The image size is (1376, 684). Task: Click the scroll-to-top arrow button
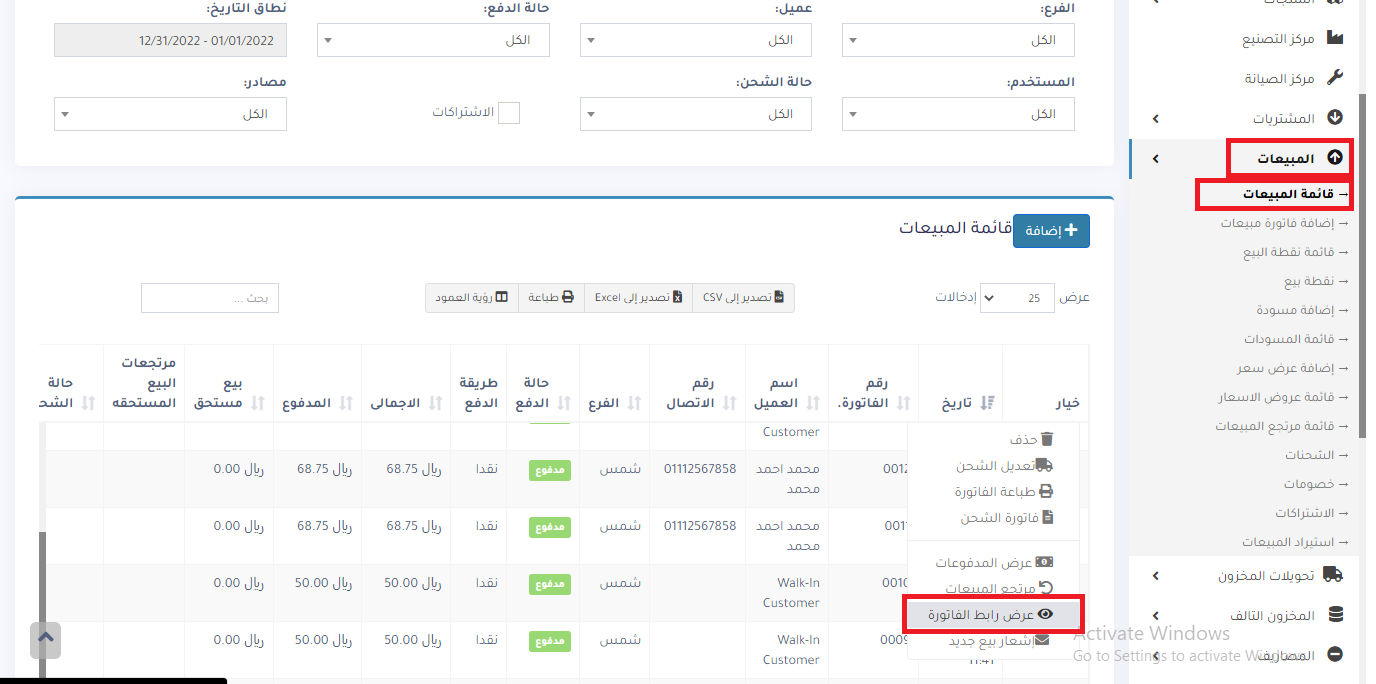(x=46, y=639)
